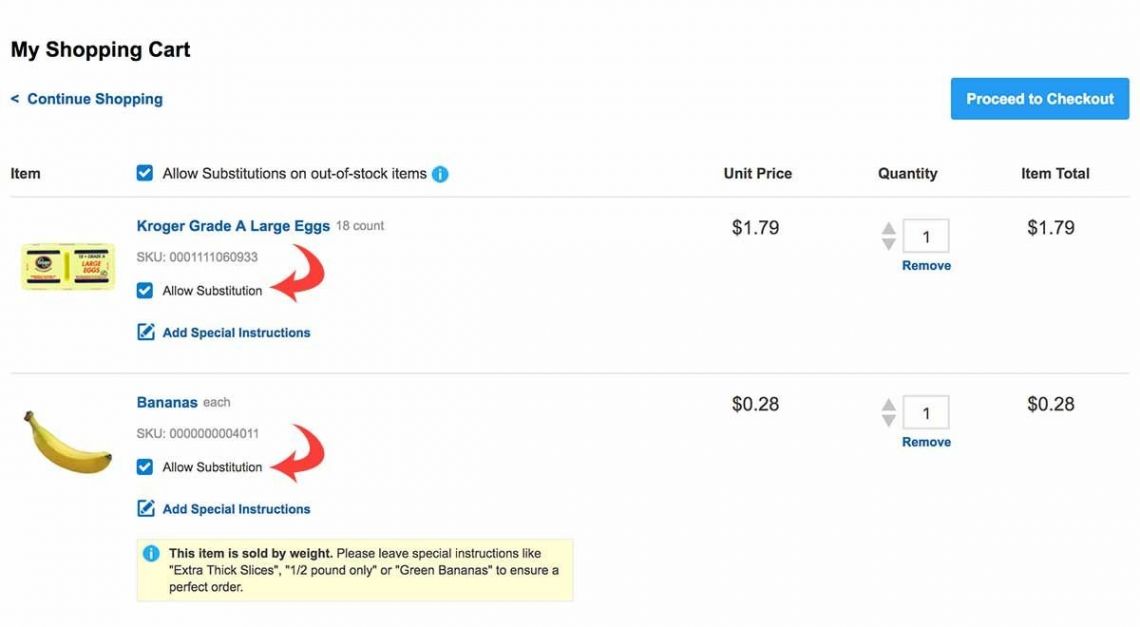Increase the eggs quantity with the up arrow
This screenshot has height=627, width=1140.
coord(889,230)
